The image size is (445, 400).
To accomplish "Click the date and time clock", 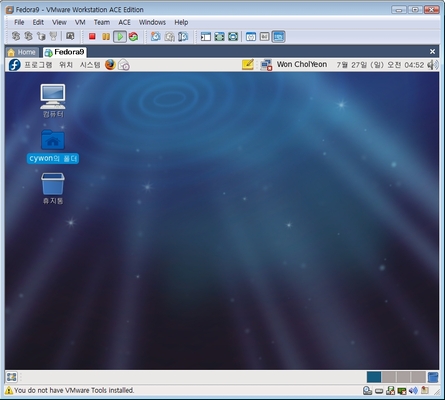I will click(380, 65).
